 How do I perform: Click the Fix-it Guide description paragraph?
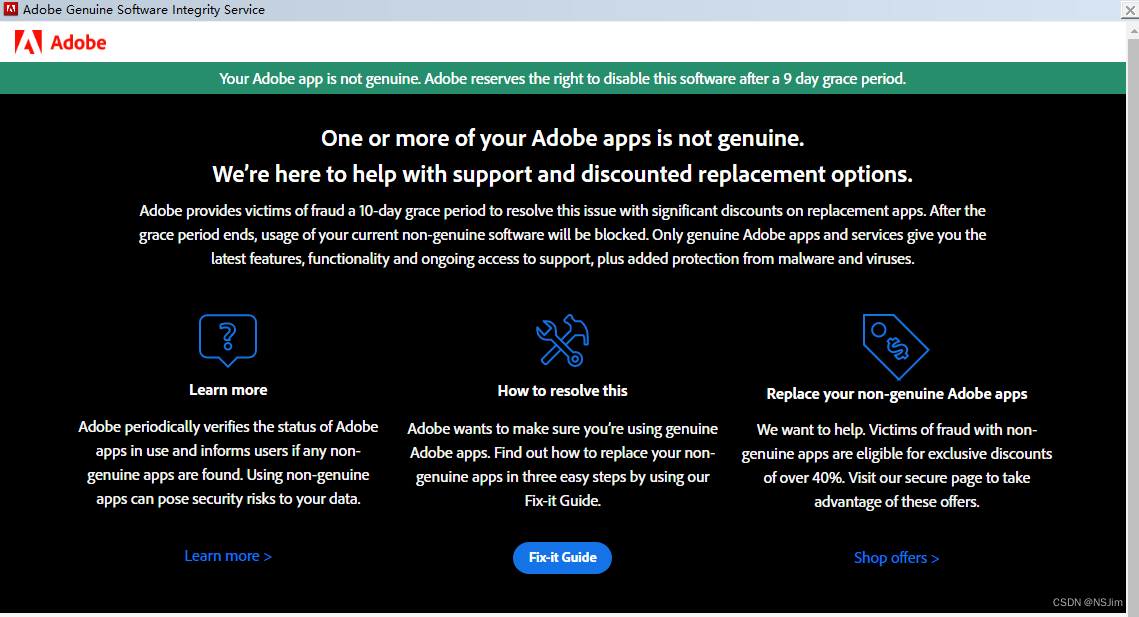(562, 464)
